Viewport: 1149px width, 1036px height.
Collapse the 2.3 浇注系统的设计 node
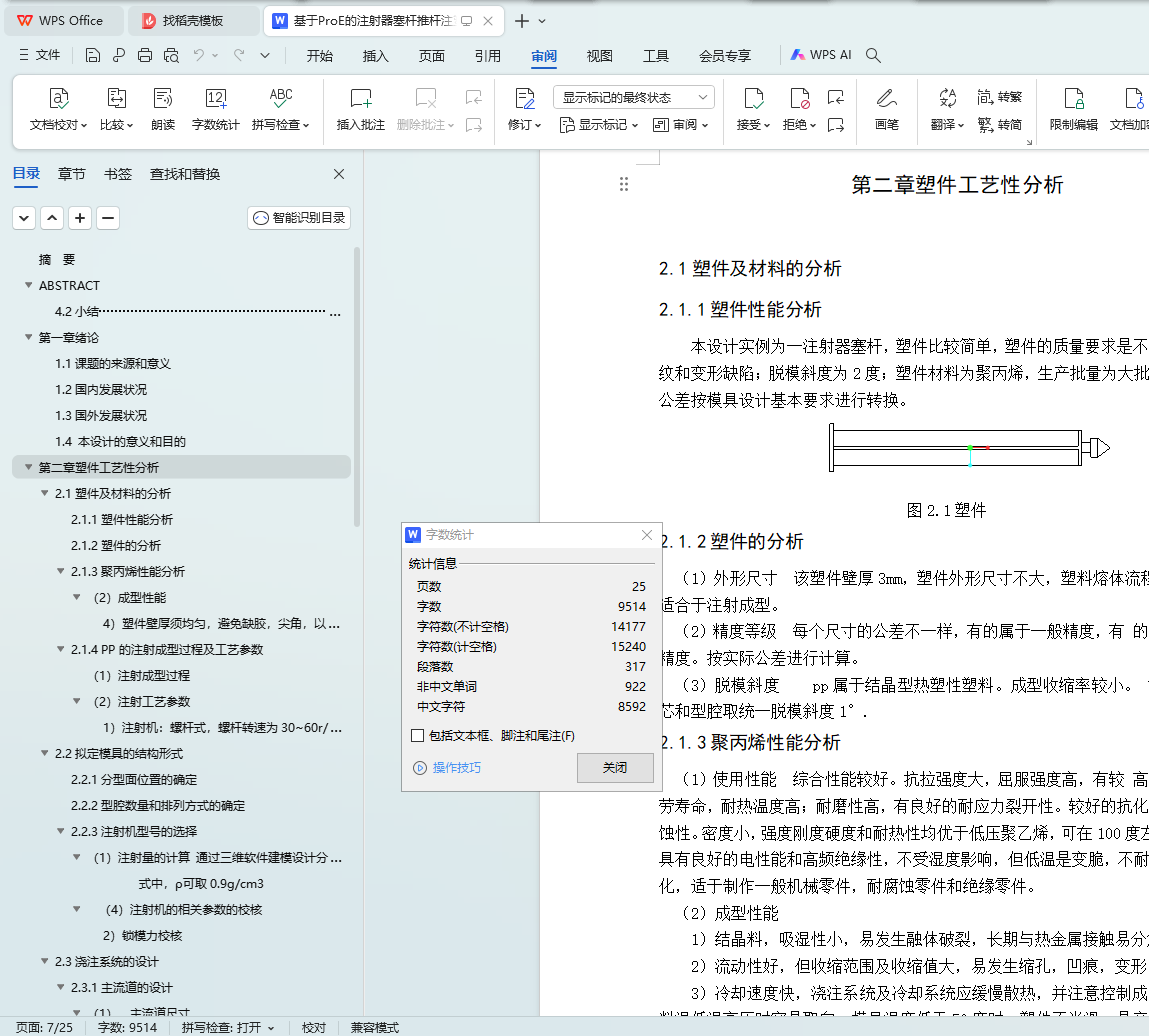point(45,961)
